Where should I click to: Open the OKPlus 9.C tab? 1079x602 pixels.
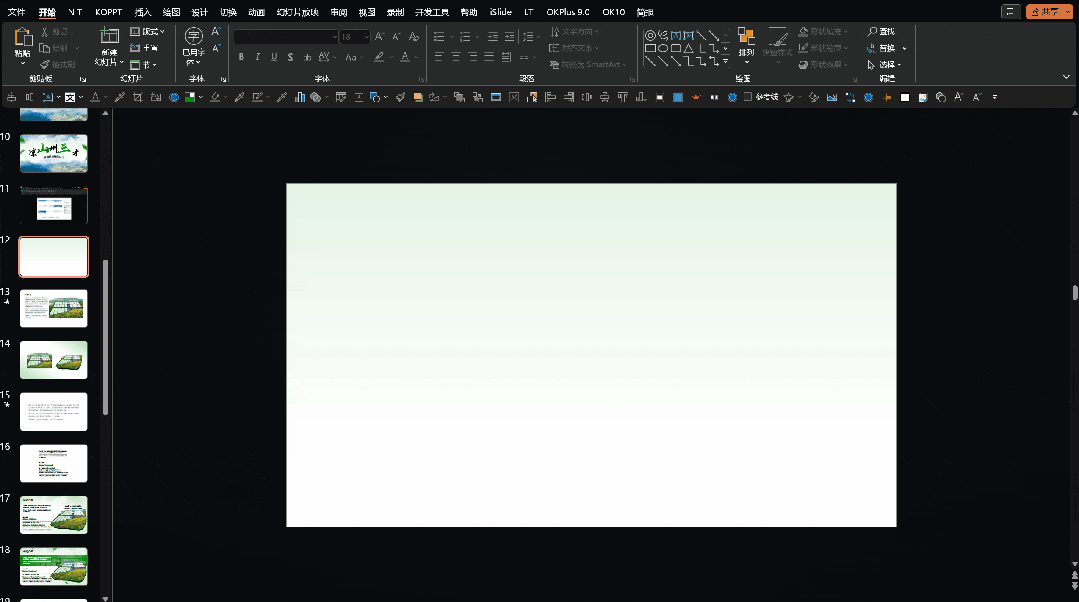tap(568, 12)
